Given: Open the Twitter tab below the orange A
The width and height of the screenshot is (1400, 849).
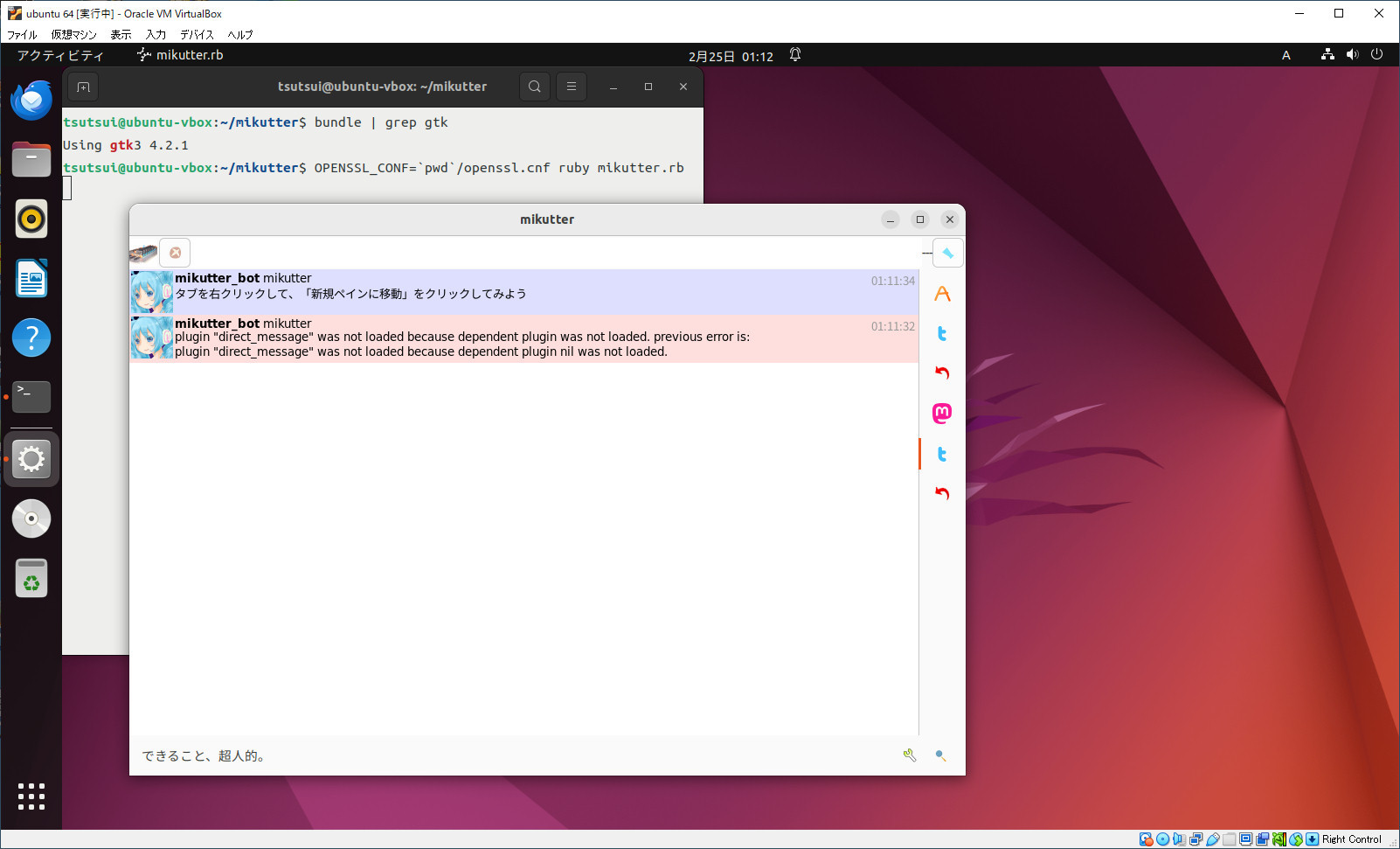Looking at the screenshot, I should click(942, 333).
